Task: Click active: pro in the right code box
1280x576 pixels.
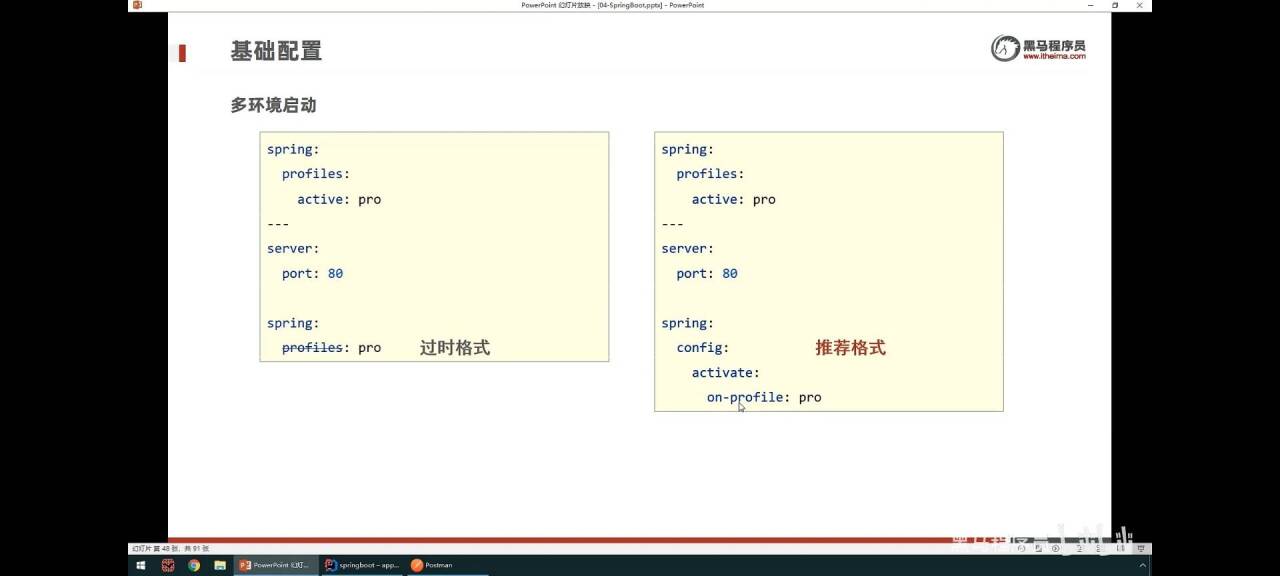Action: point(734,199)
